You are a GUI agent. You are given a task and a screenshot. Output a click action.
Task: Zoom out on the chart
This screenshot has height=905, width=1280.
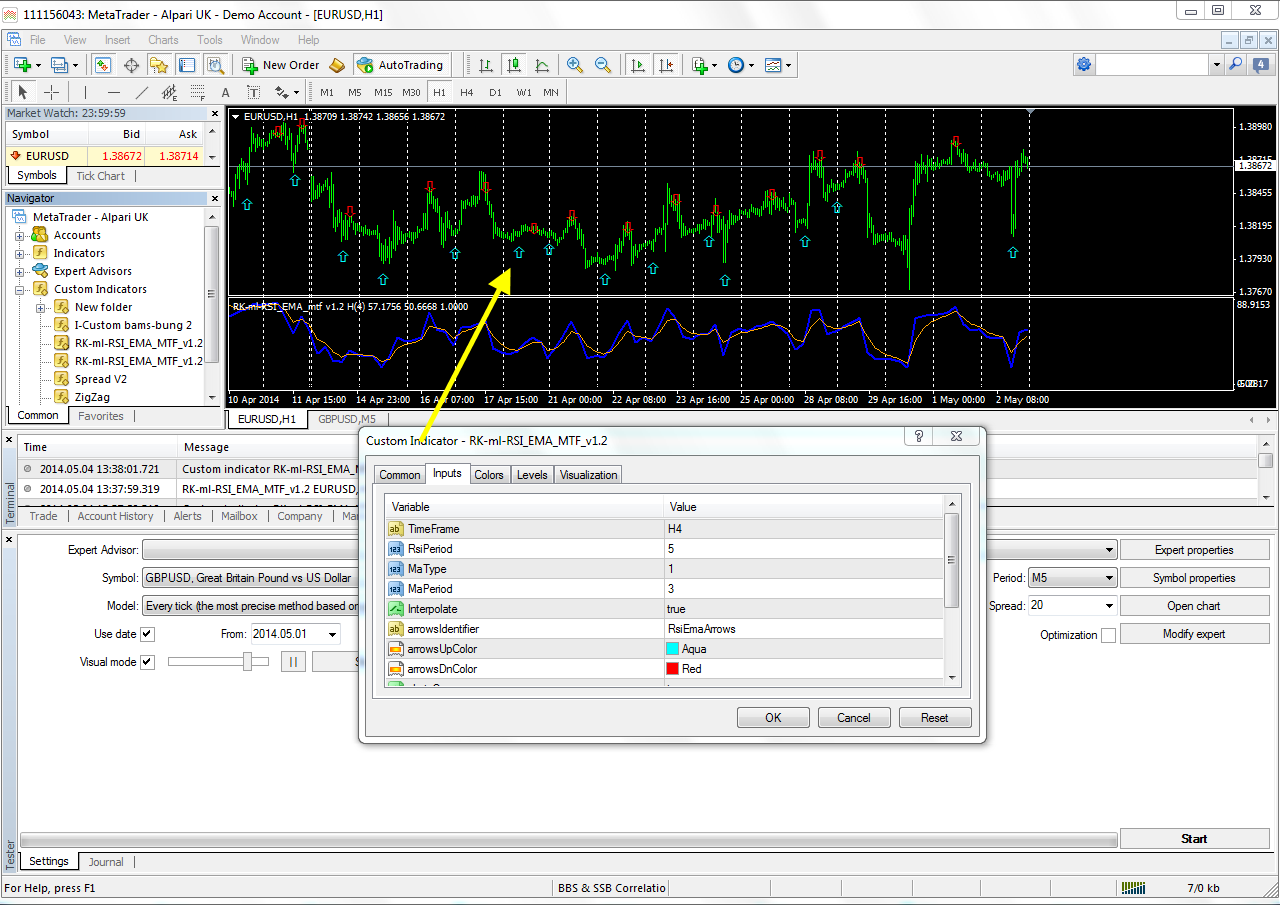click(x=603, y=65)
